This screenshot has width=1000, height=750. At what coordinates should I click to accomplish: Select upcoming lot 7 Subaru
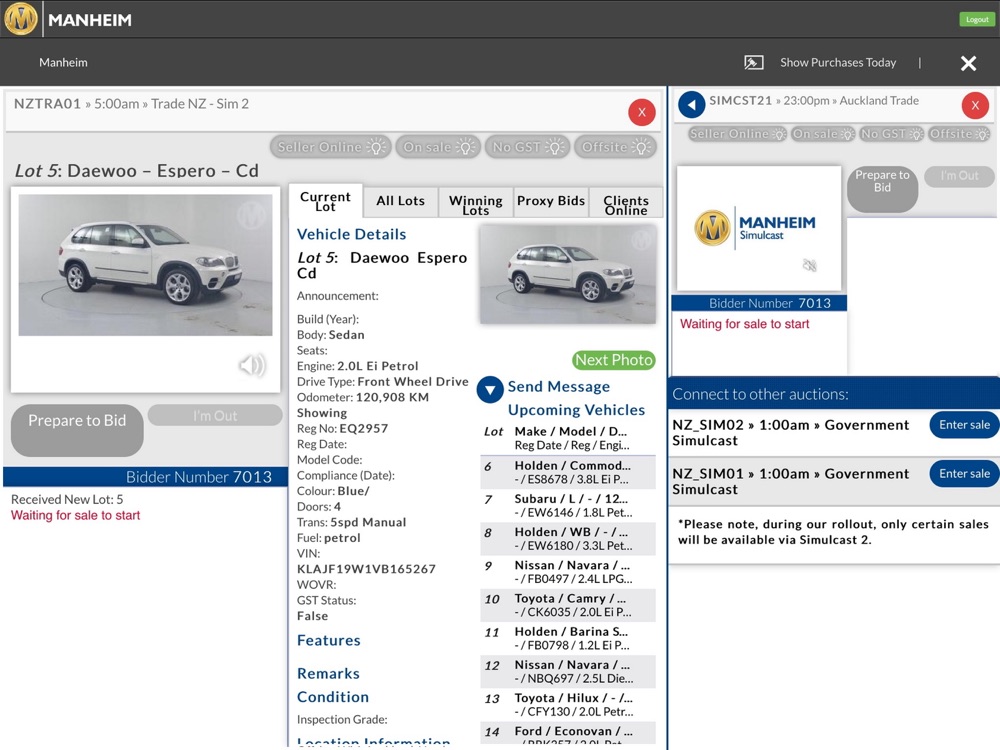tap(568, 506)
